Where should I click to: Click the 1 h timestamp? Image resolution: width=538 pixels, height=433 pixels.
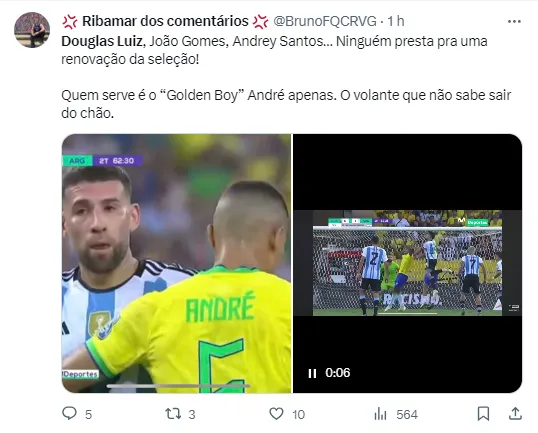(396, 21)
